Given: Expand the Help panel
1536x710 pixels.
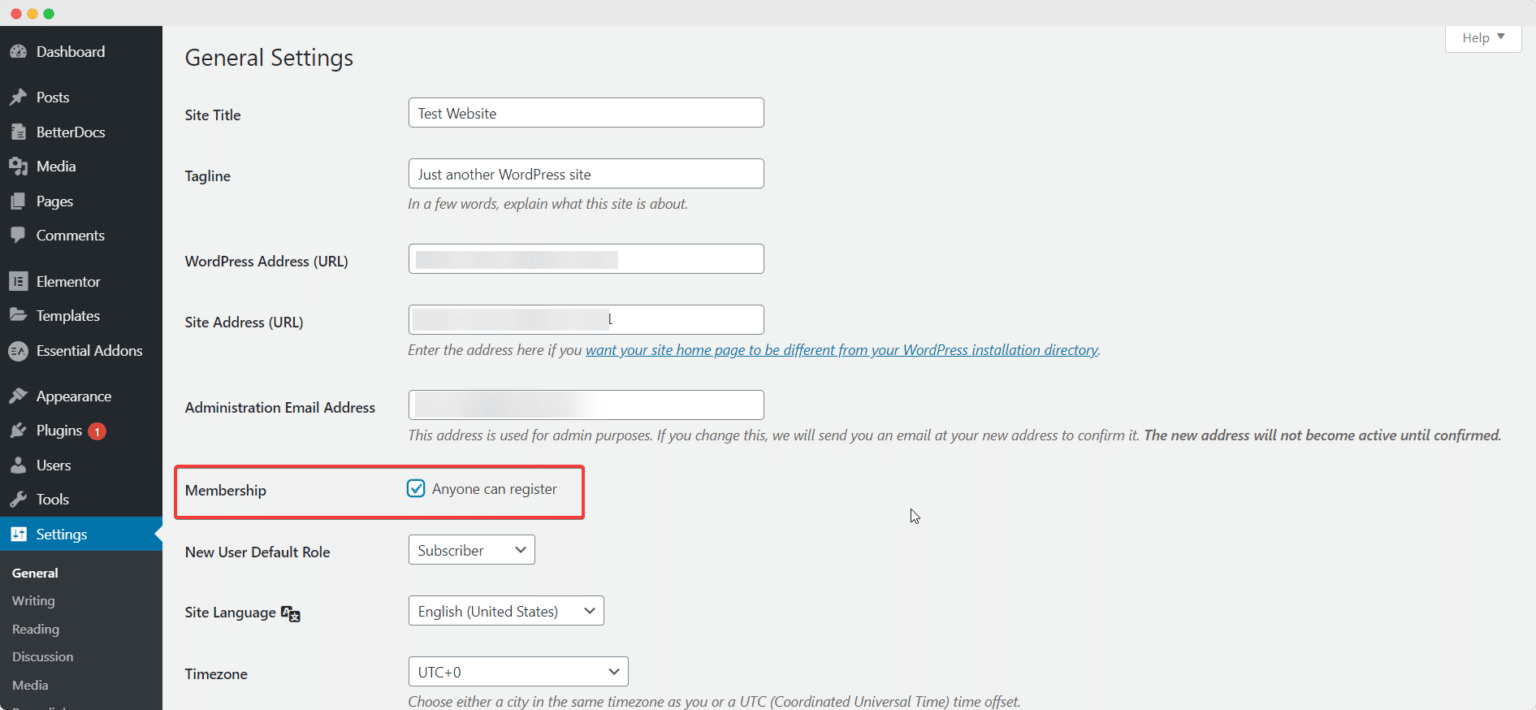Looking at the screenshot, I should 1482,37.
